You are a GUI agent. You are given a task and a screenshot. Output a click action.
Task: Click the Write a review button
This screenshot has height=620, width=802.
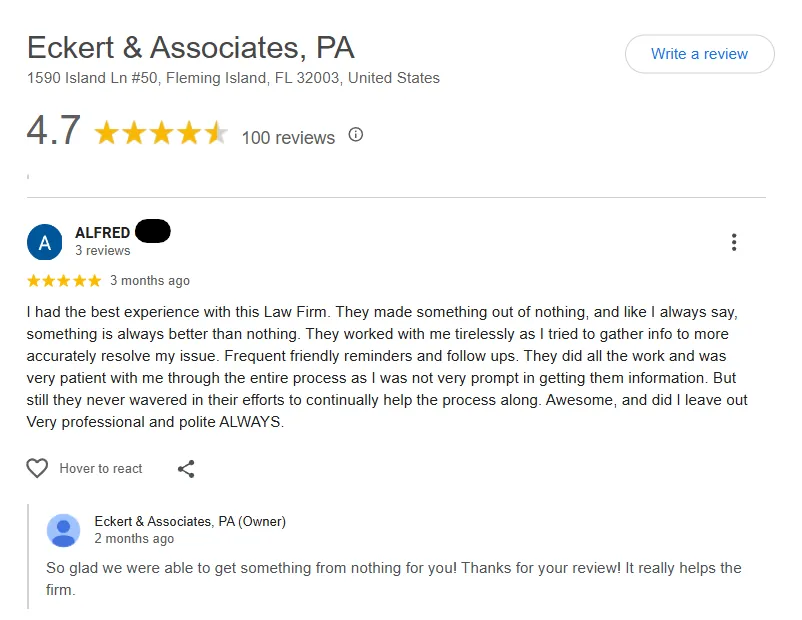click(x=699, y=54)
